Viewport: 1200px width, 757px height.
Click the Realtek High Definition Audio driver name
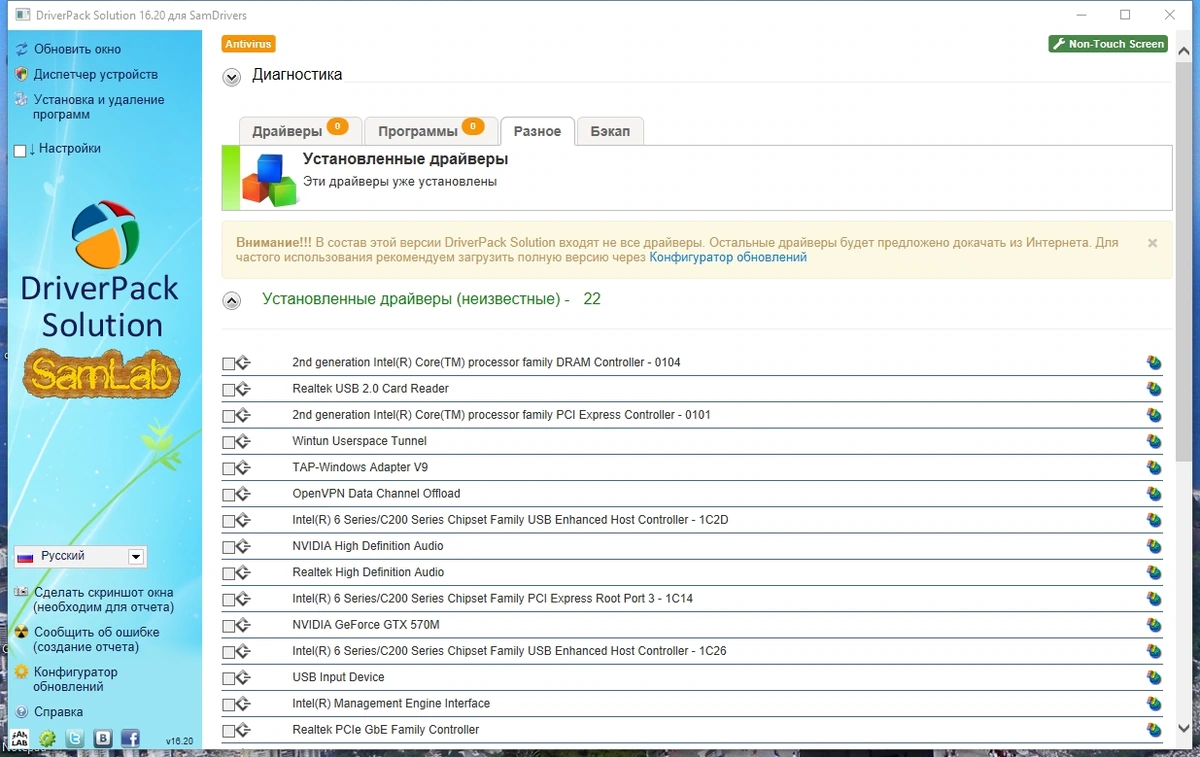(x=368, y=572)
